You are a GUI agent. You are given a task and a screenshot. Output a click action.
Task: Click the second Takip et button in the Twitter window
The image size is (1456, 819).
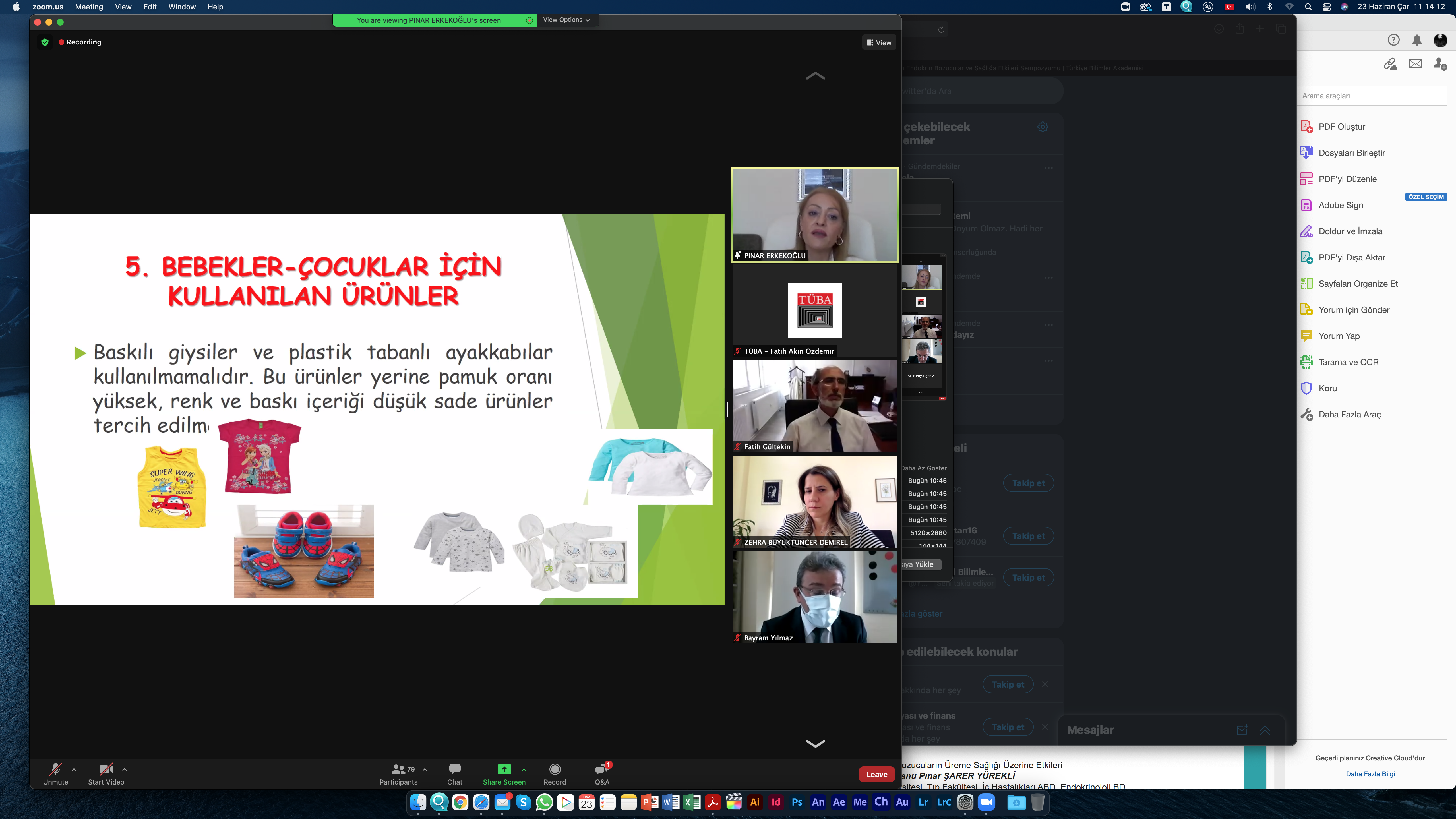click(1028, 536)
